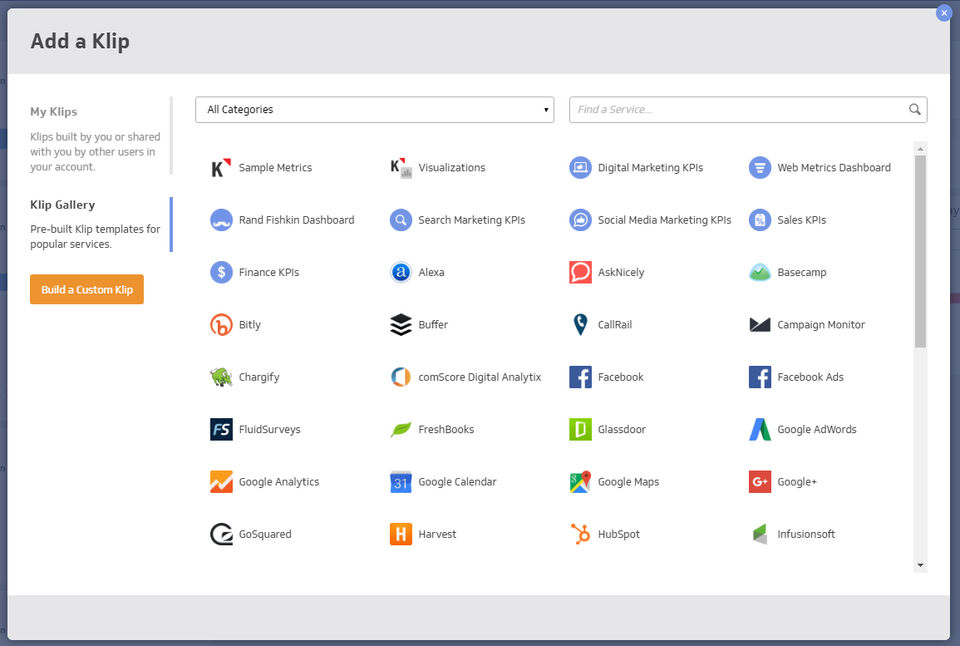960x646 pixels.
Task: Click the GoSquared logo icon
Action: point(221,534)
